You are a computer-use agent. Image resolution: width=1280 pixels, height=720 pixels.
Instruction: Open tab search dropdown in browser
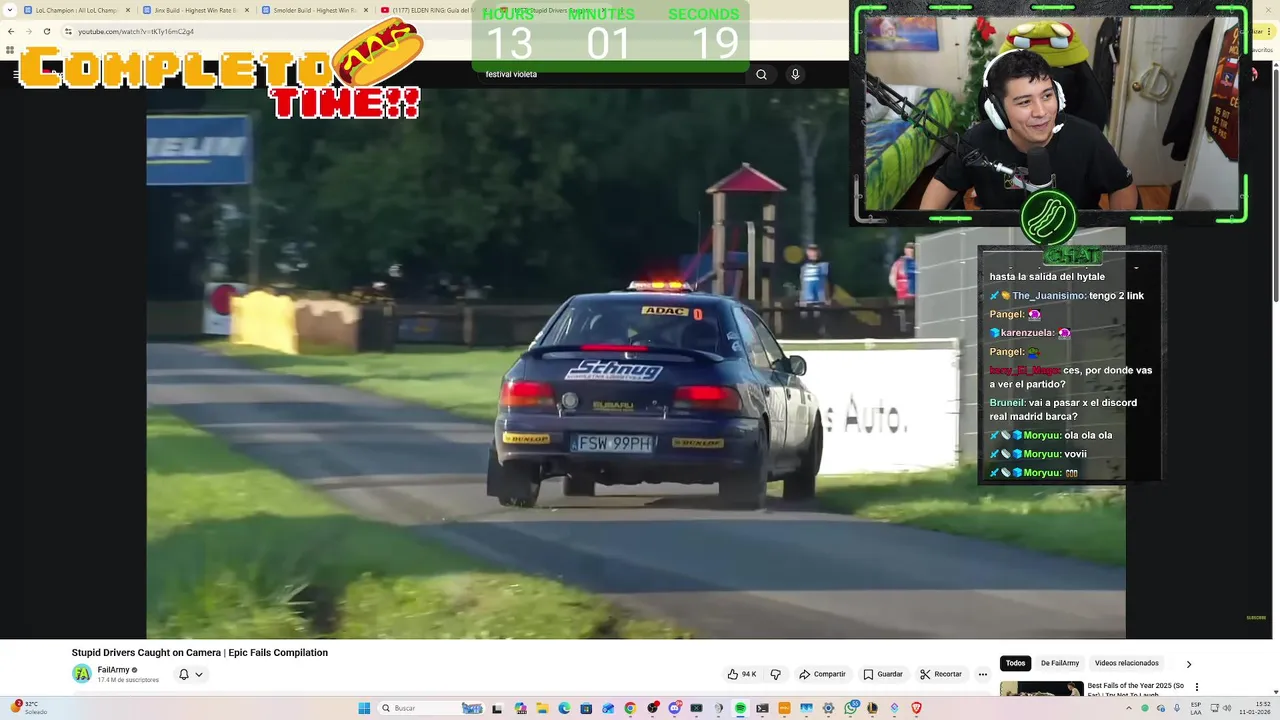9,10
